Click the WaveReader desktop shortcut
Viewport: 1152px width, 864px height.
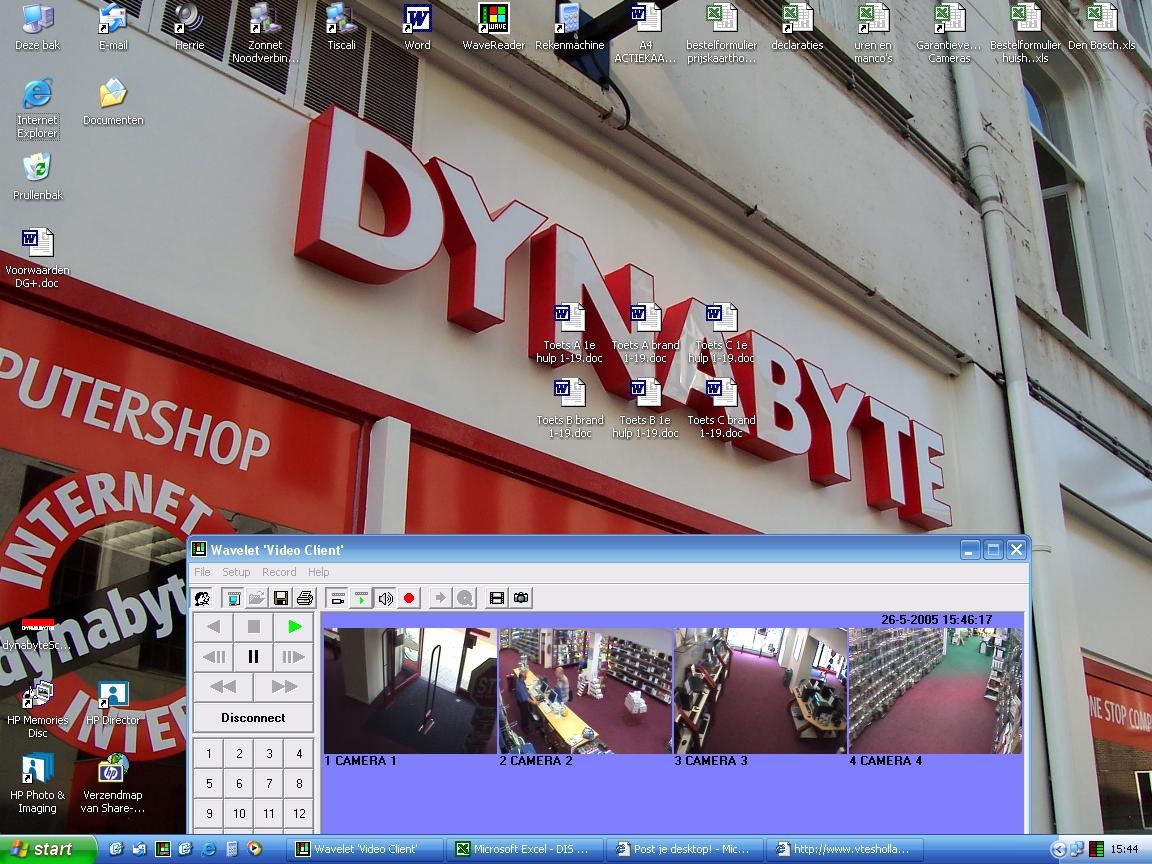[x=494, y=28]
